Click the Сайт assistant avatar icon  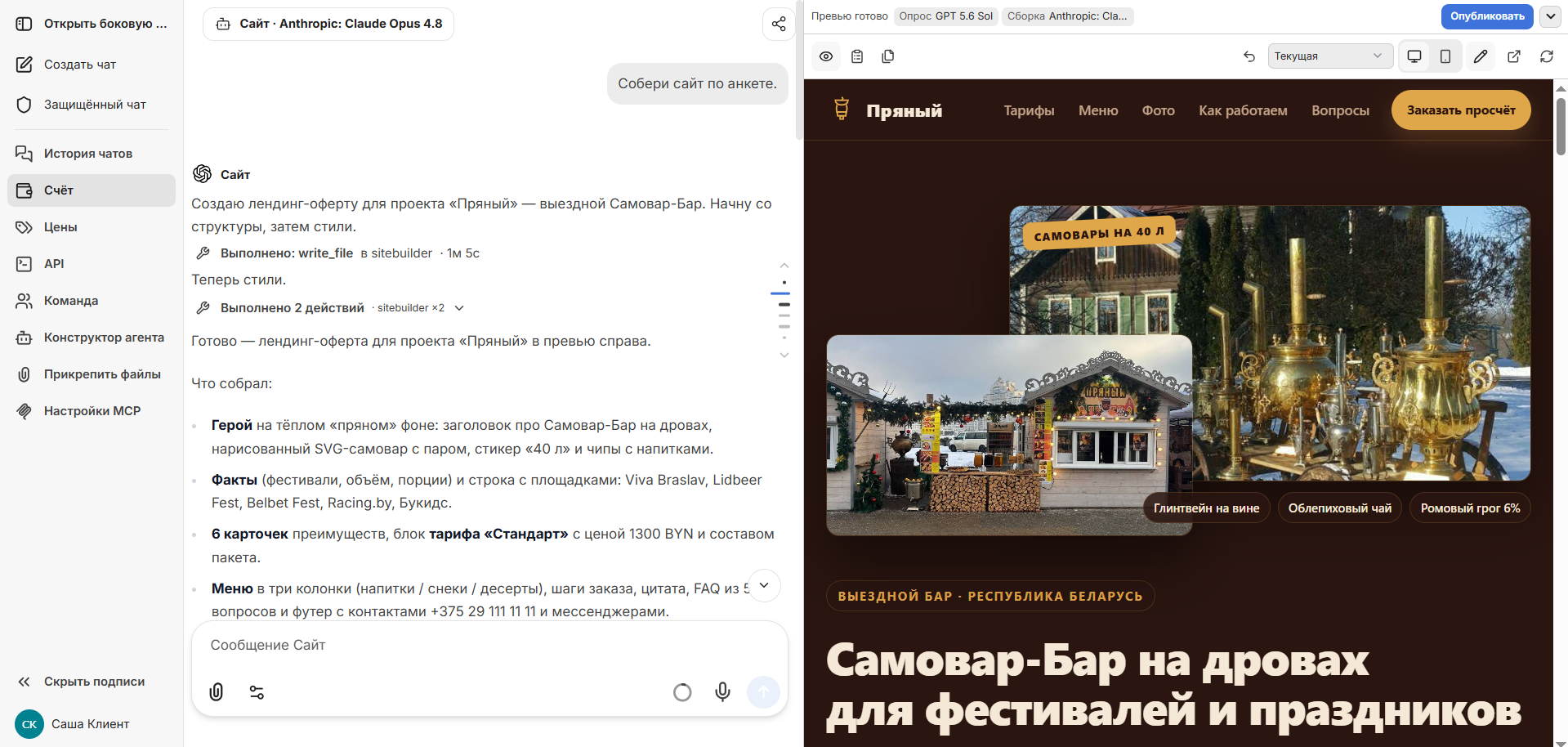coord(202,173)
